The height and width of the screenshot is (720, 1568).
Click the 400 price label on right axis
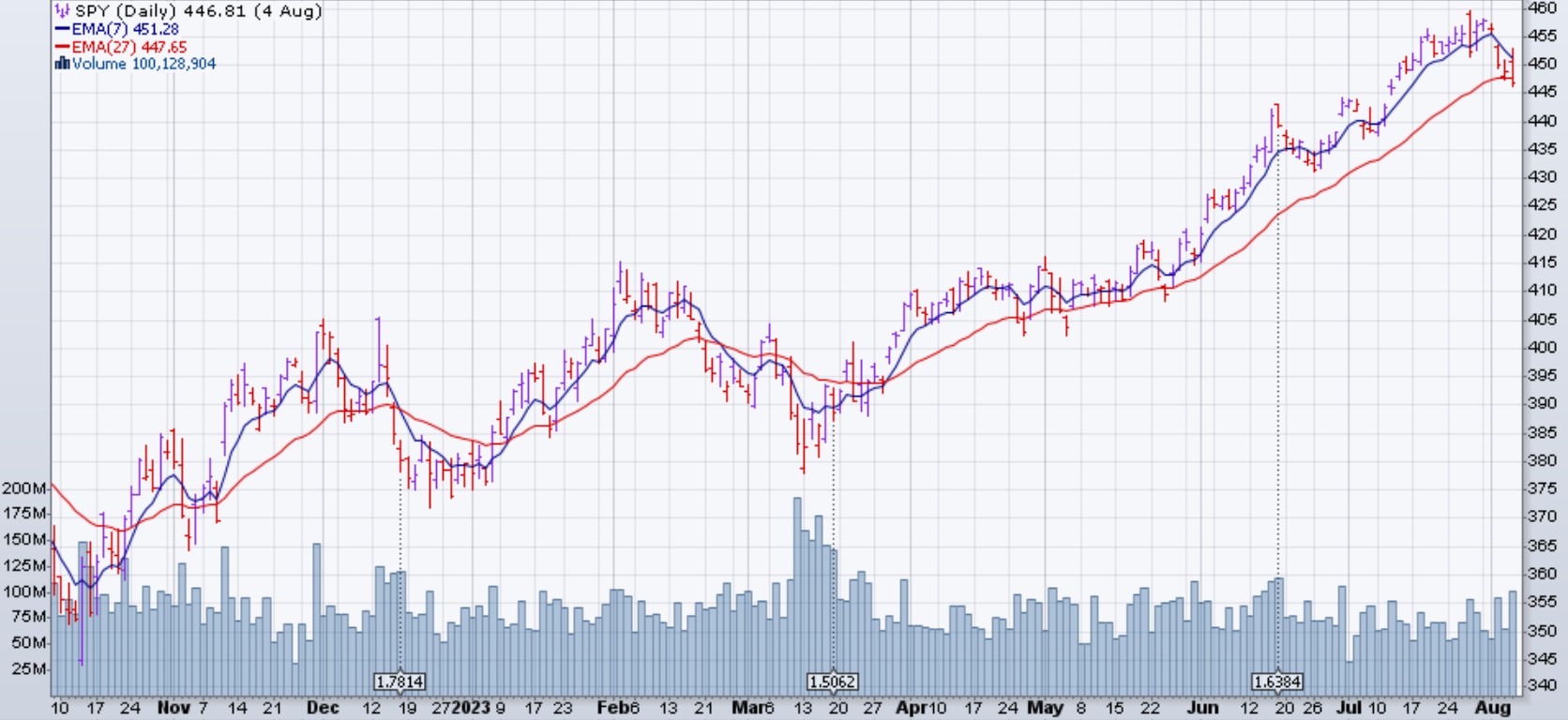pos(1543,347)
